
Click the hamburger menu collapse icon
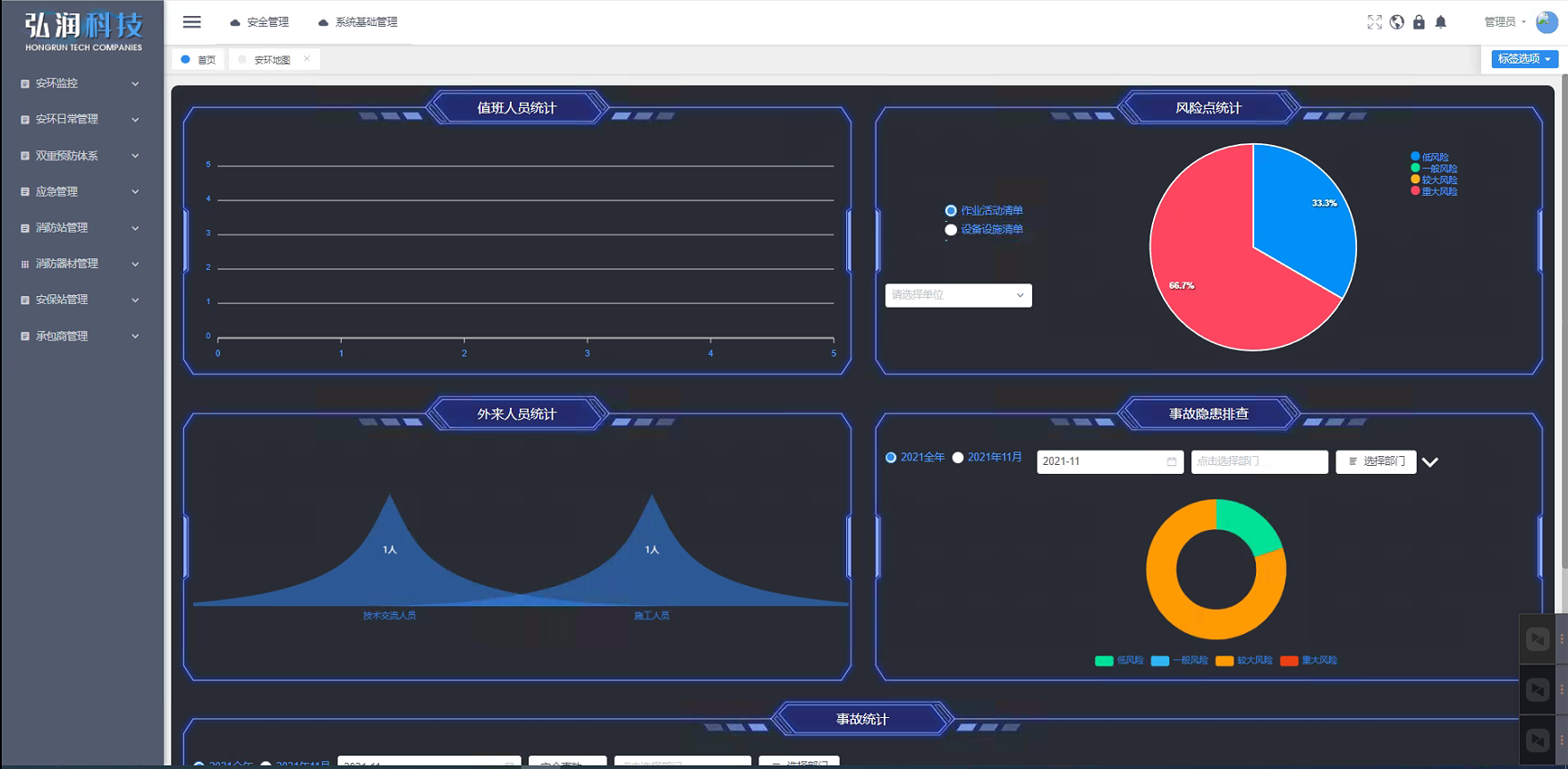(191, 22)
